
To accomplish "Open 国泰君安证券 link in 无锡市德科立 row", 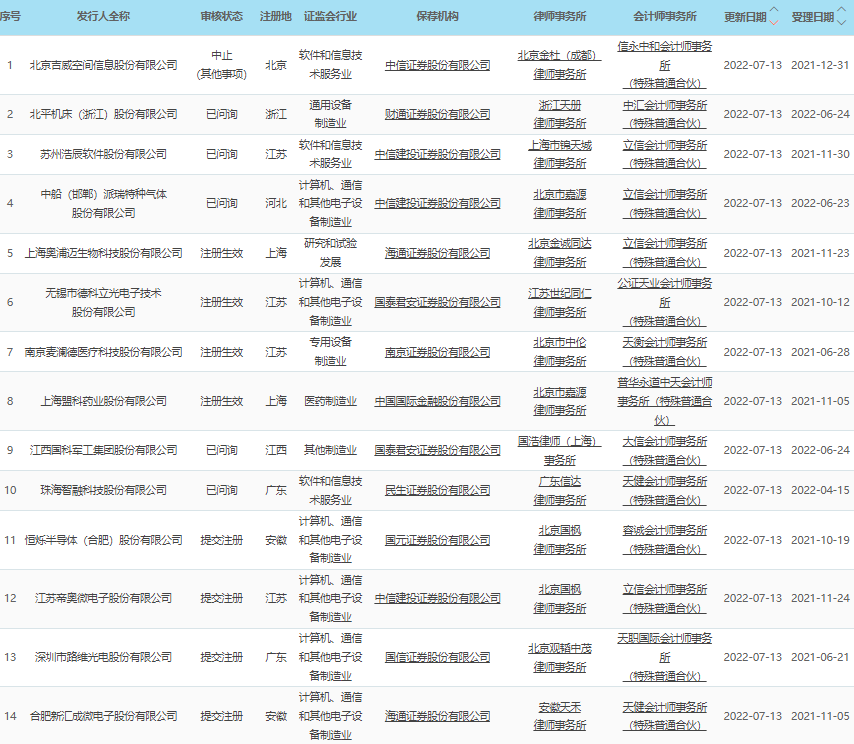I will (437, 302).
